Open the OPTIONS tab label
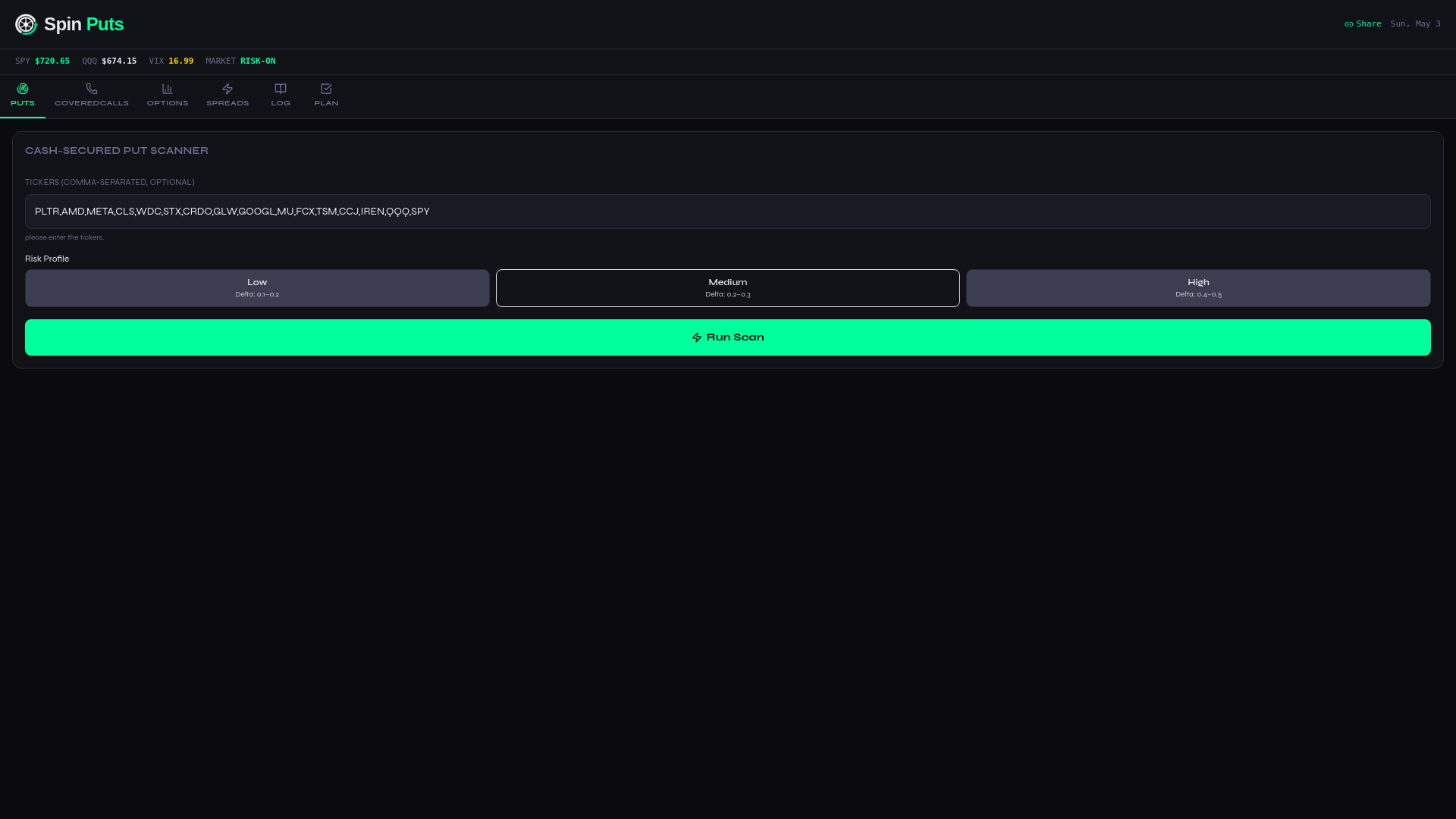This screenshot has height=819, width=1456. pyautogui.click(x=168, y=103)
